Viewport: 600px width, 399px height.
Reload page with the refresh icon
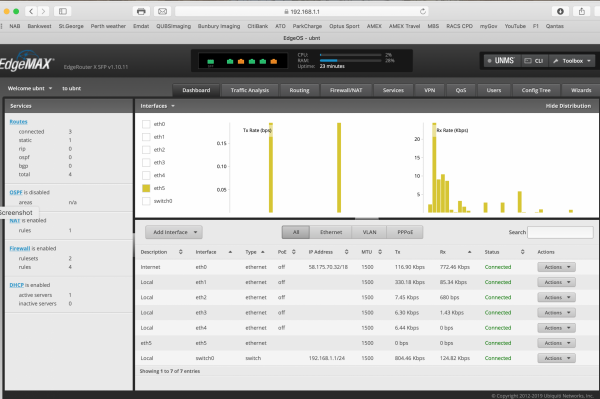coord(422,11)
